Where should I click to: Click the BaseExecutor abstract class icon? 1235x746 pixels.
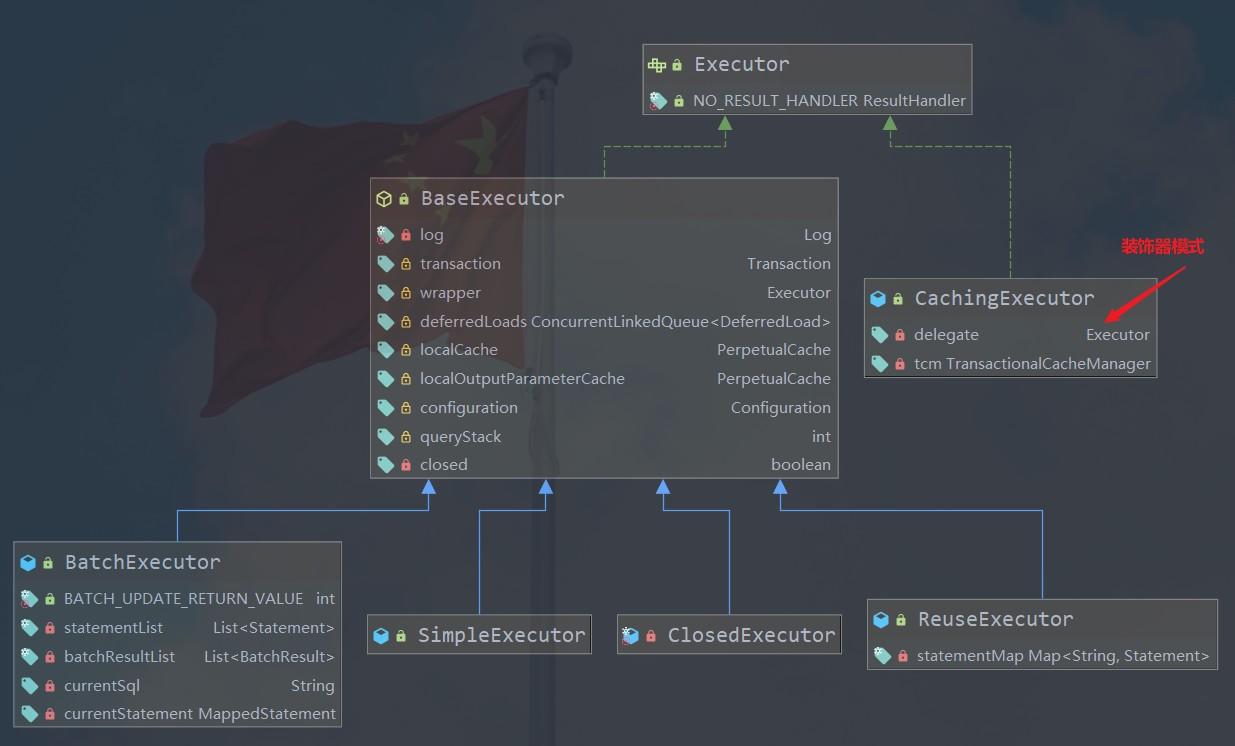coord(384,199)
